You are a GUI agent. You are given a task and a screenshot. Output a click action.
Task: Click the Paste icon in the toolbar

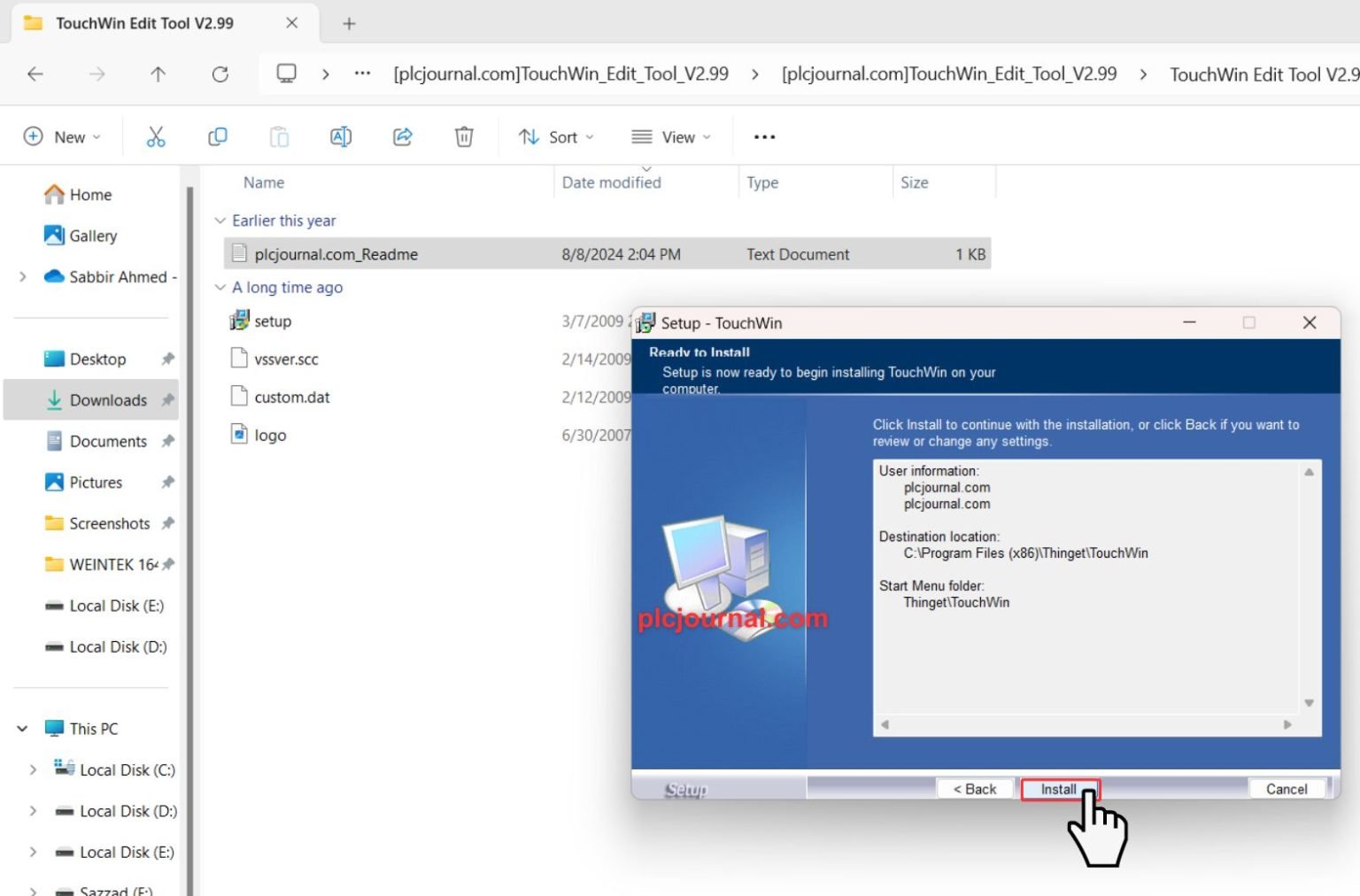point(279,136)
